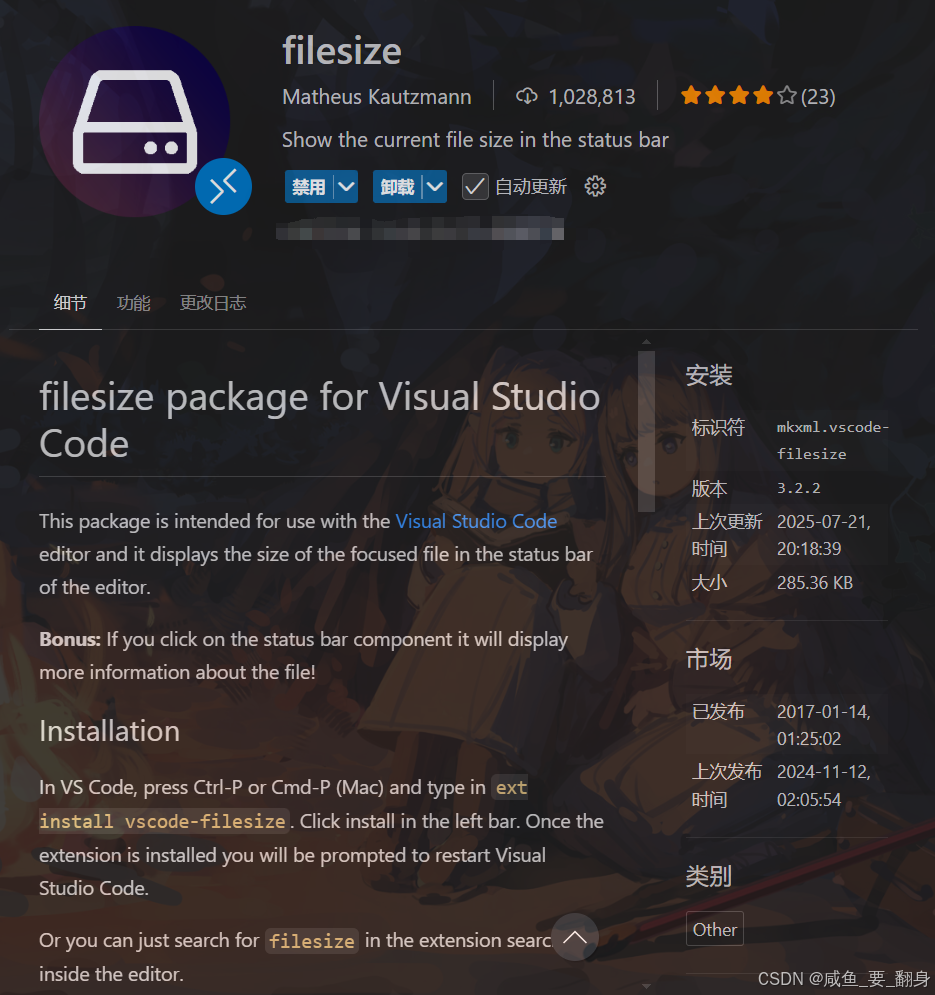Screen dimensions: 935x995
Task: Open the 更改日志 changelog tab
Action: [213, 303]
